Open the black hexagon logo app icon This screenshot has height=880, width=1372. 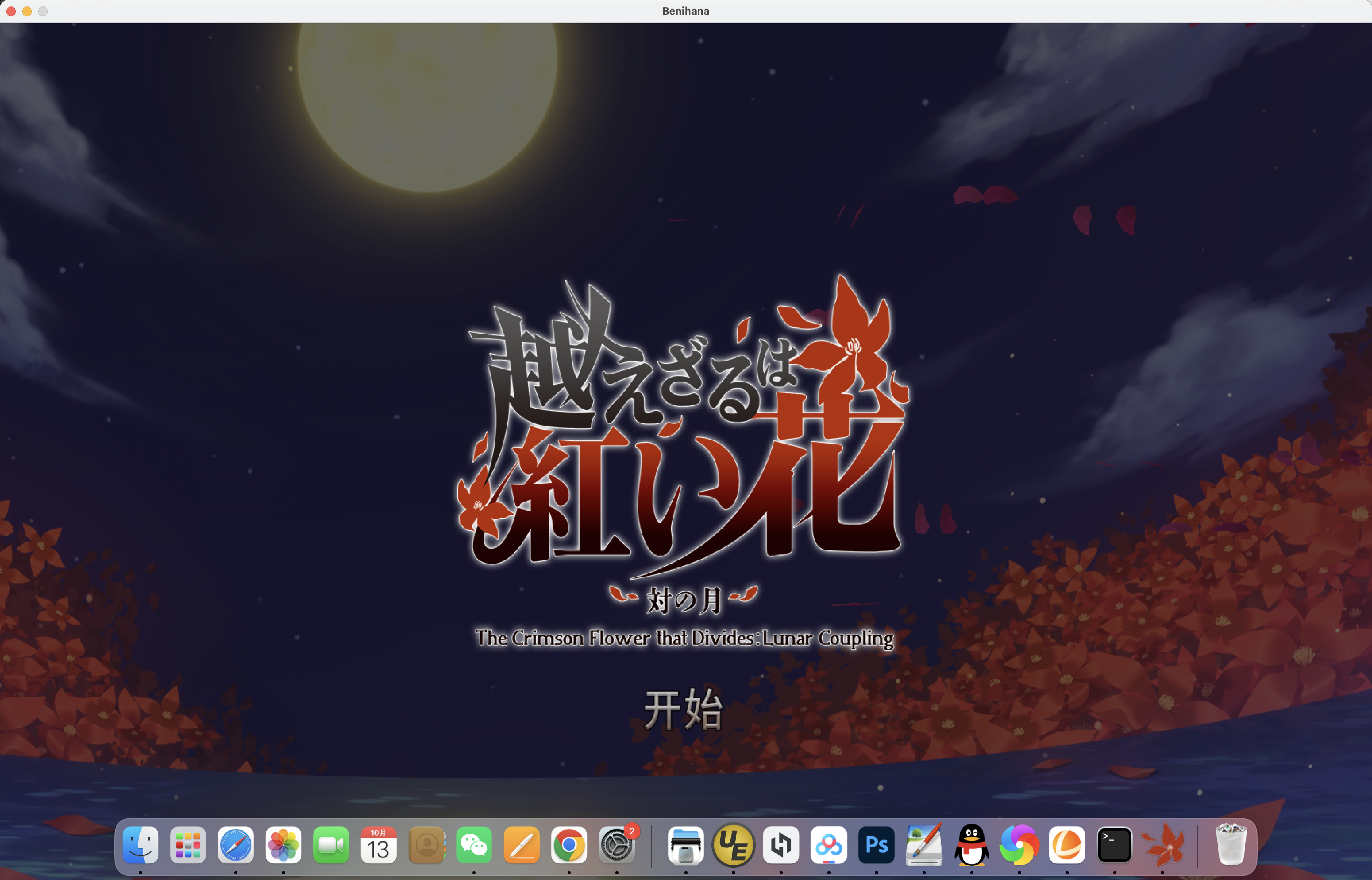[781, 845]
